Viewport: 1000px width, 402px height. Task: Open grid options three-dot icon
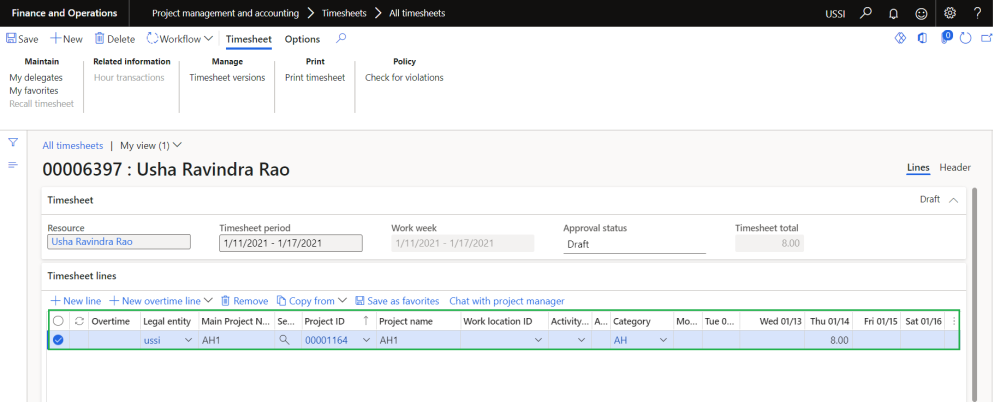(x=953, y=322)
